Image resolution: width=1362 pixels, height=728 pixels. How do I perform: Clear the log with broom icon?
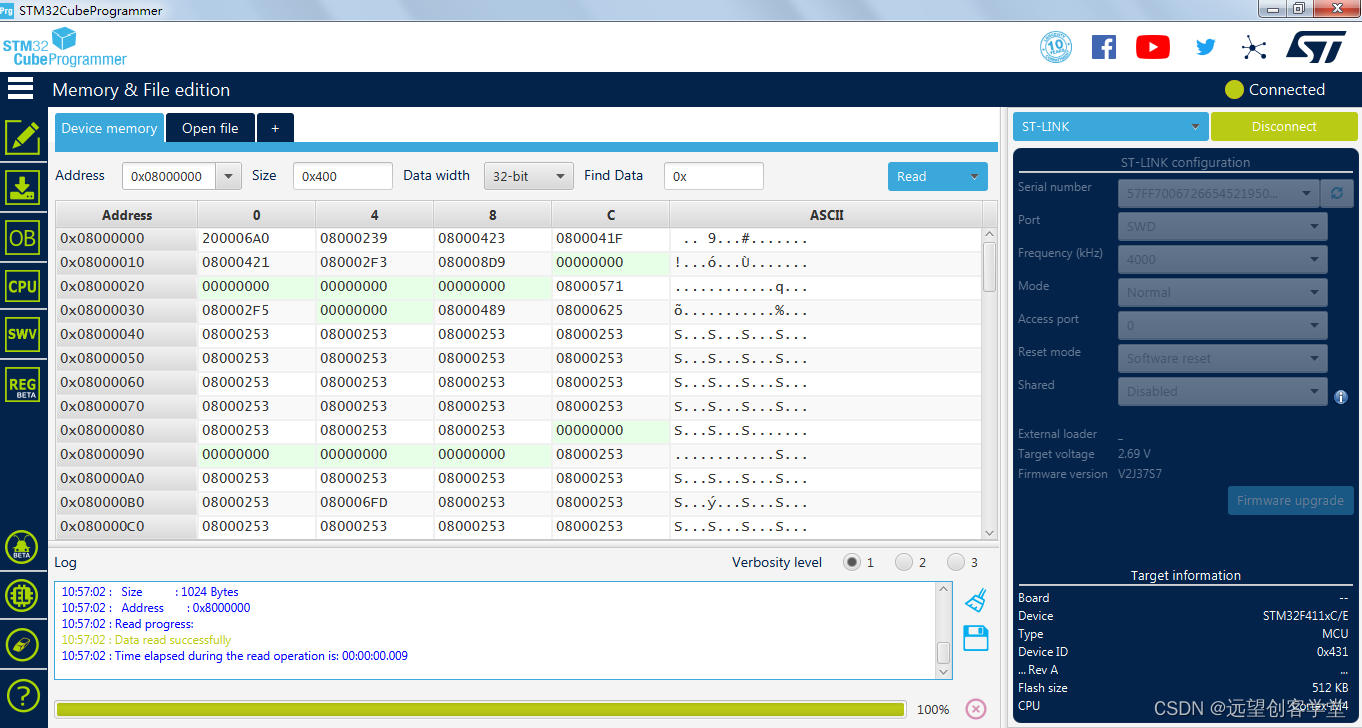tap(976, 599)
